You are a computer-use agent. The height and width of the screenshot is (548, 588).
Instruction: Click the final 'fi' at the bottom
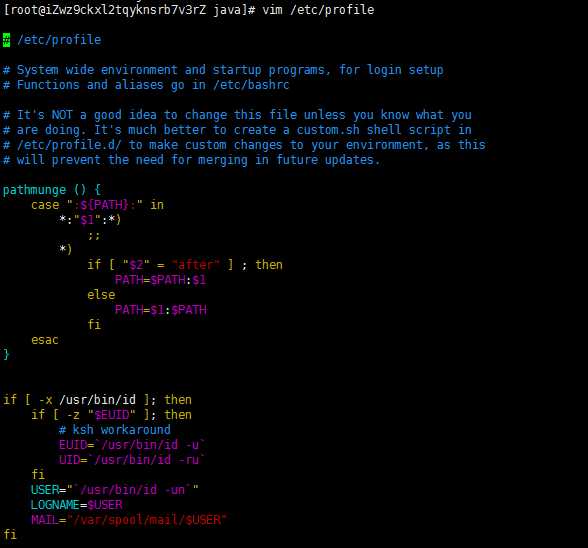[x=10, y=534]
